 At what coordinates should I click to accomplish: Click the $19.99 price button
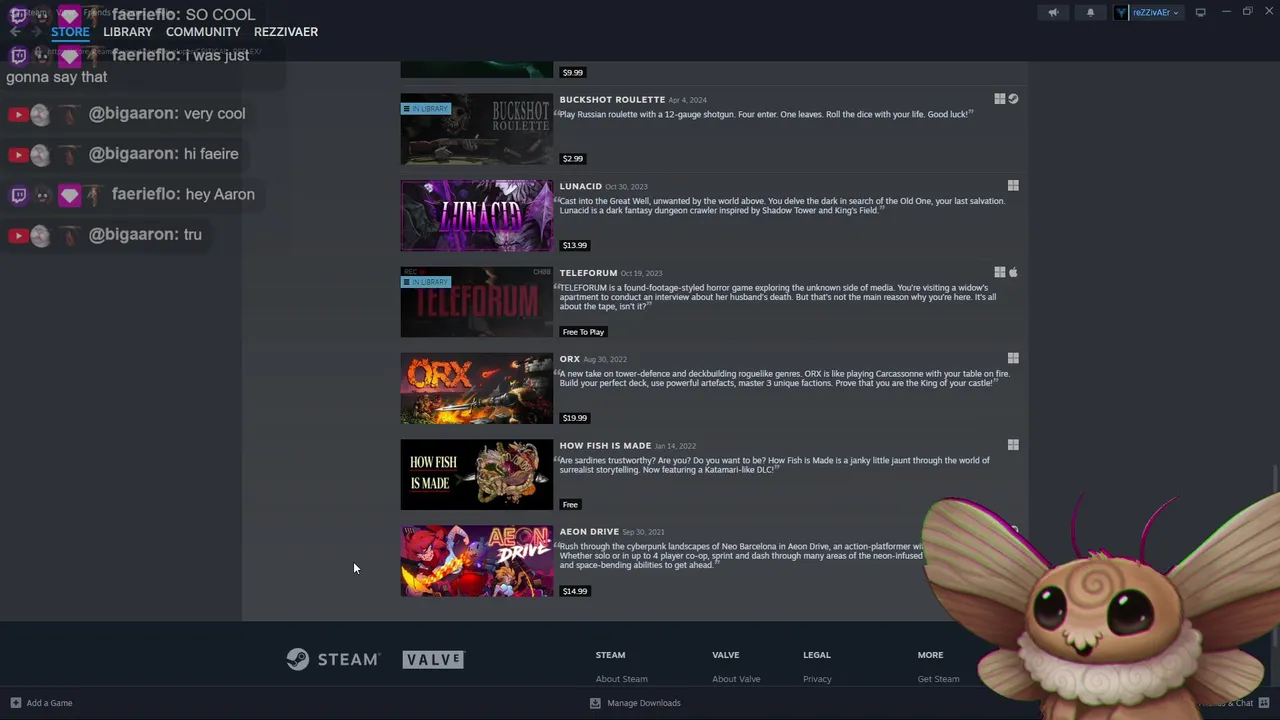pyautogui.click(x=574, y=418)
